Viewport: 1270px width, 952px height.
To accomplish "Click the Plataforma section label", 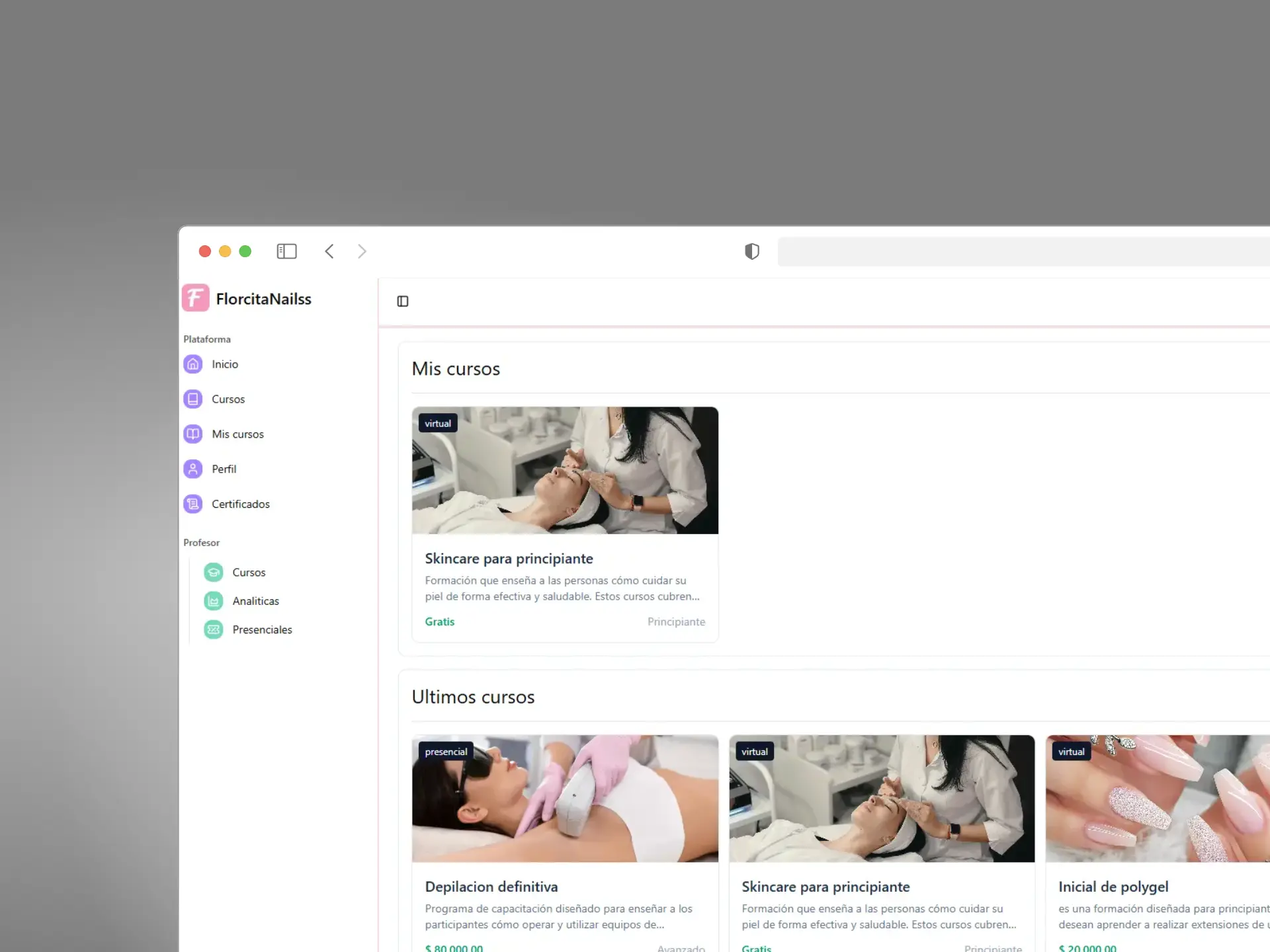I will coord(207,339).
